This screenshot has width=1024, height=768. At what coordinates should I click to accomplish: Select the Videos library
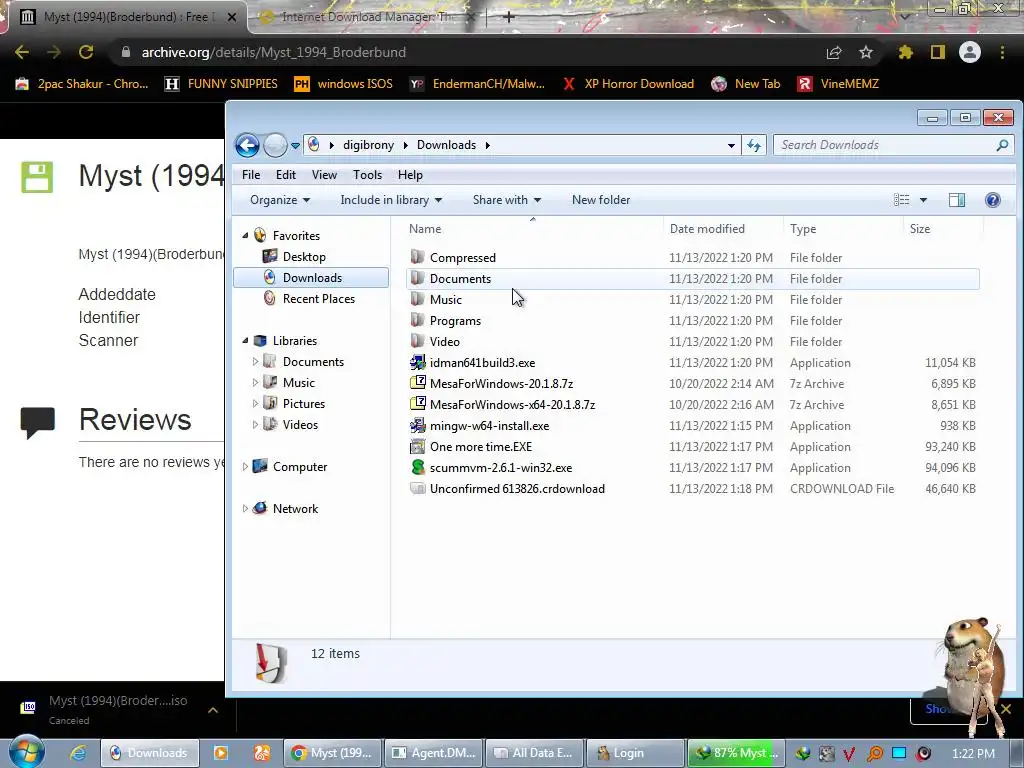[300, 424]
